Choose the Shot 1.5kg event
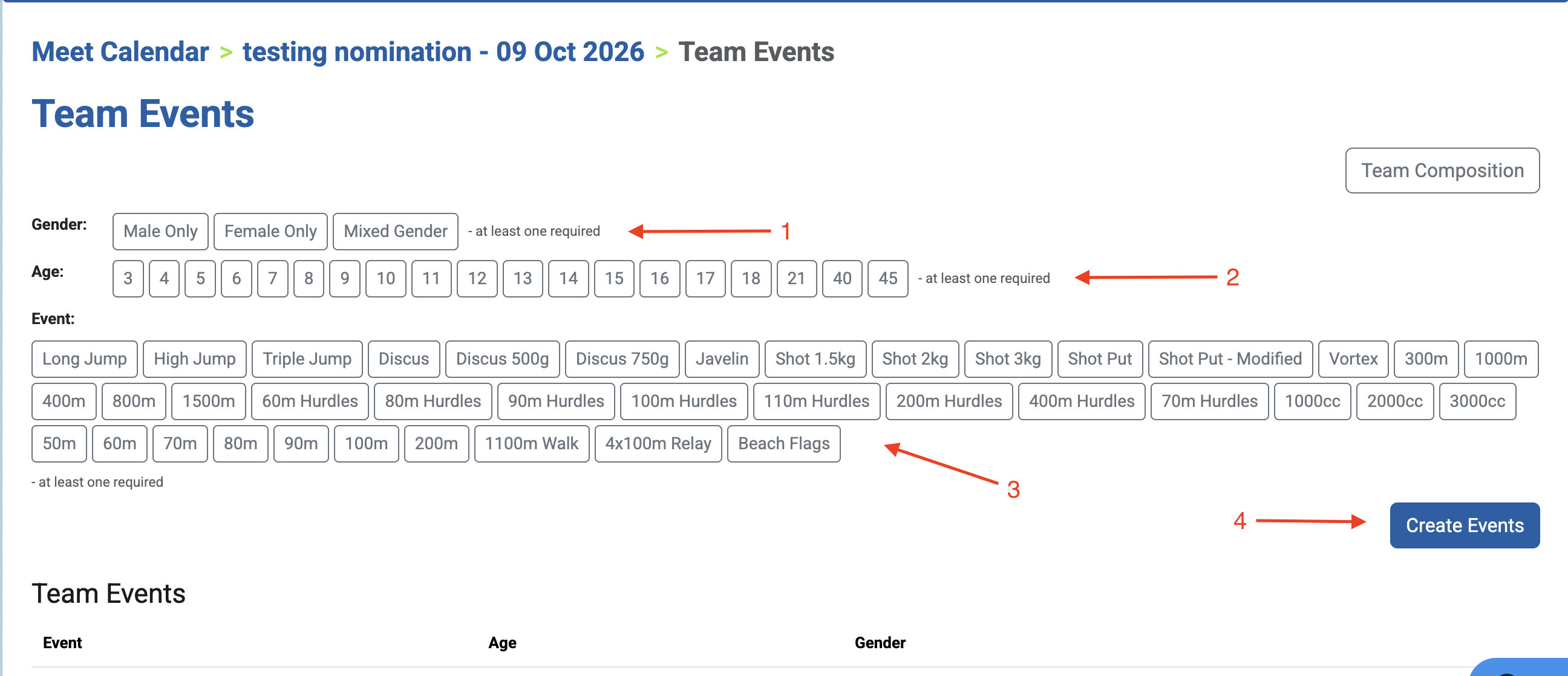 pyautogui.click(x=815, y=359)
